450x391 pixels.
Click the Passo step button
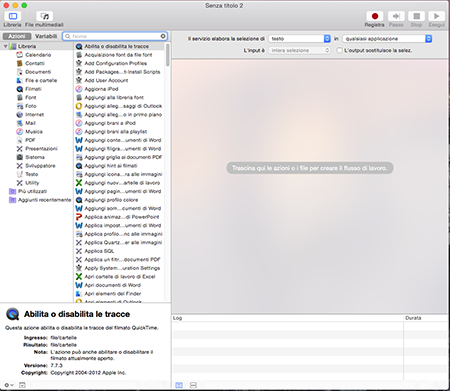396,16
